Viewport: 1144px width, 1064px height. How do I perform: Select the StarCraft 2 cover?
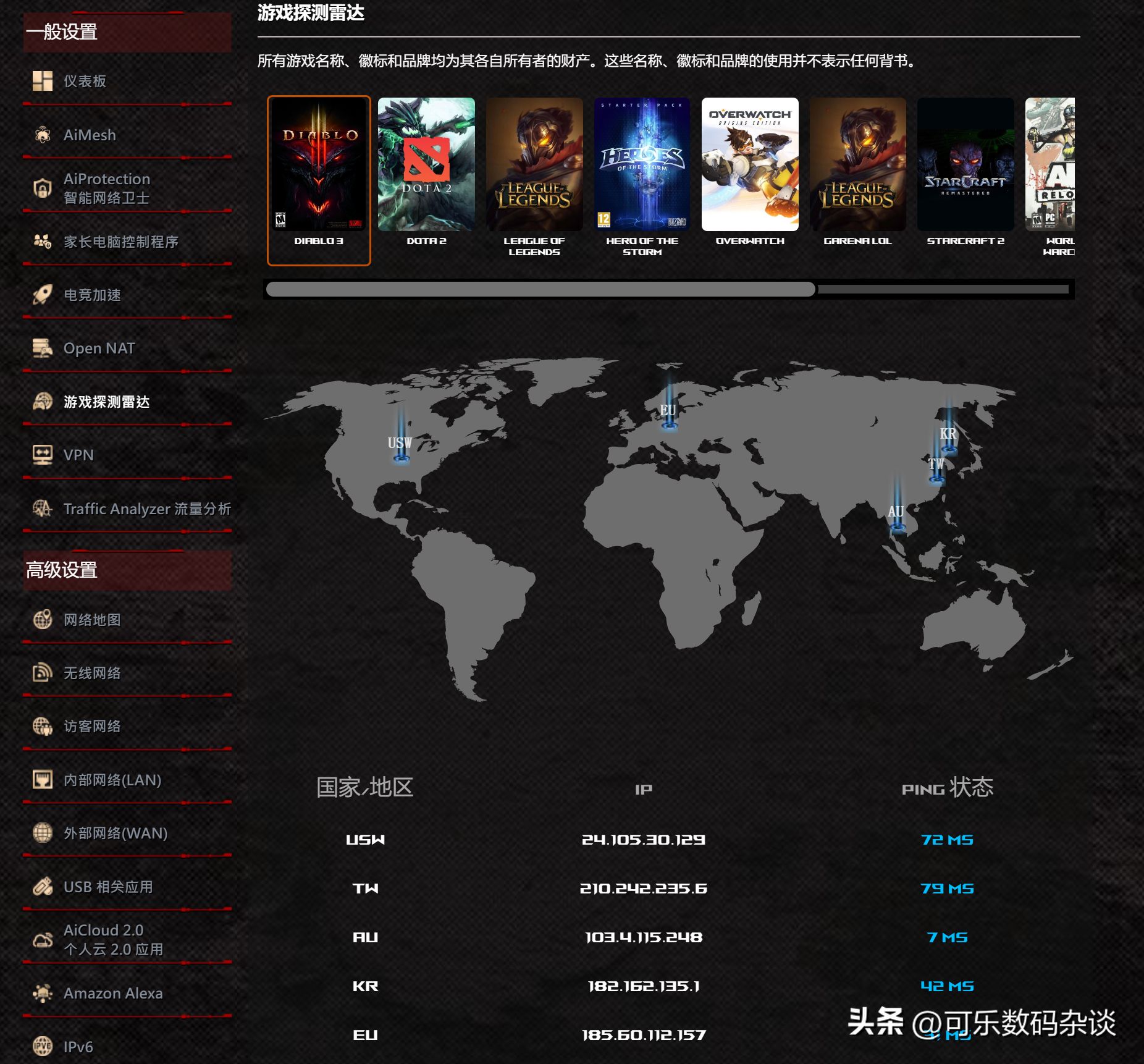(965, 164)
